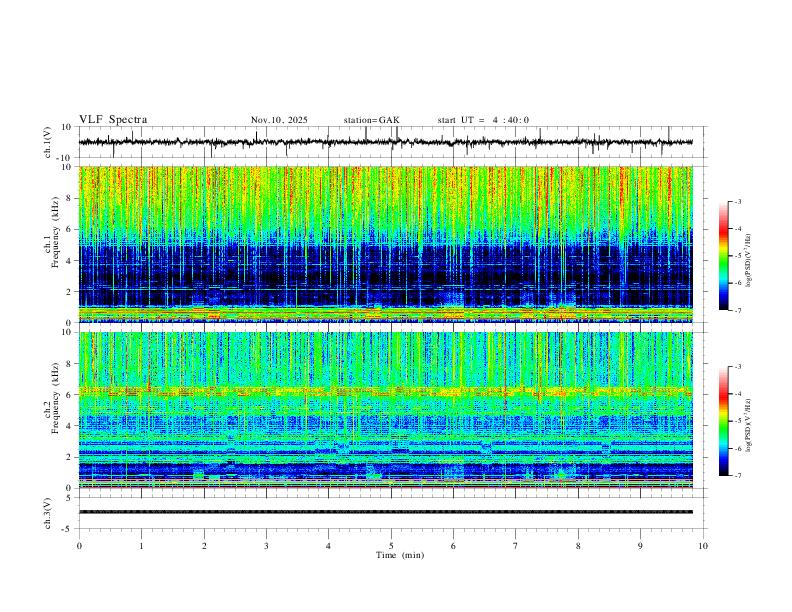Click the VLF Spectra title text

(x=113, y=120)
